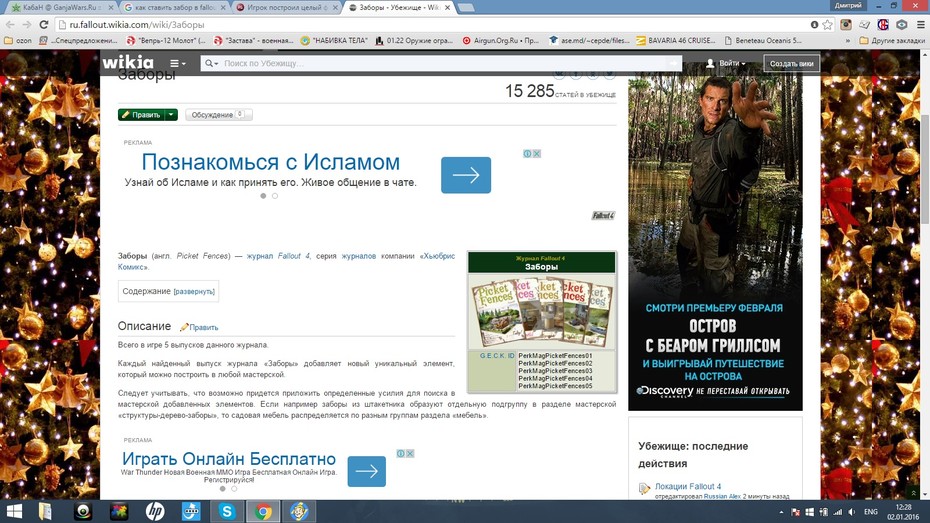Click the blue arrow on War Thunder ad
This screenshot has height=523, width=930.
click(x=367, y=471)
